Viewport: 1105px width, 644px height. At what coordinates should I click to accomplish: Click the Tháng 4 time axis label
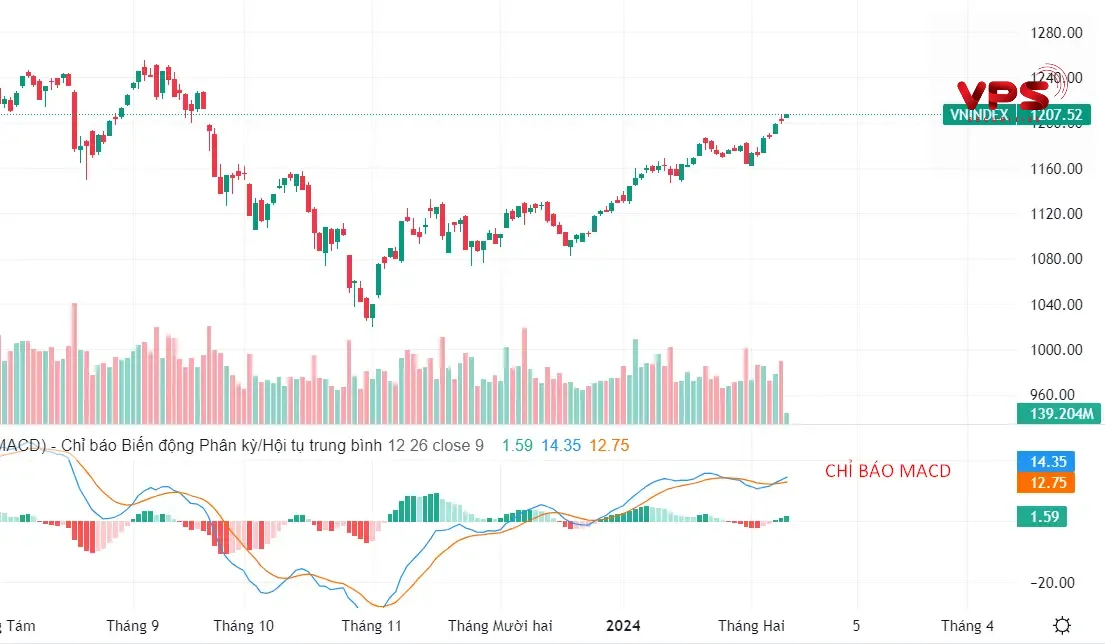pyautogui.click(x=967, y=626)
